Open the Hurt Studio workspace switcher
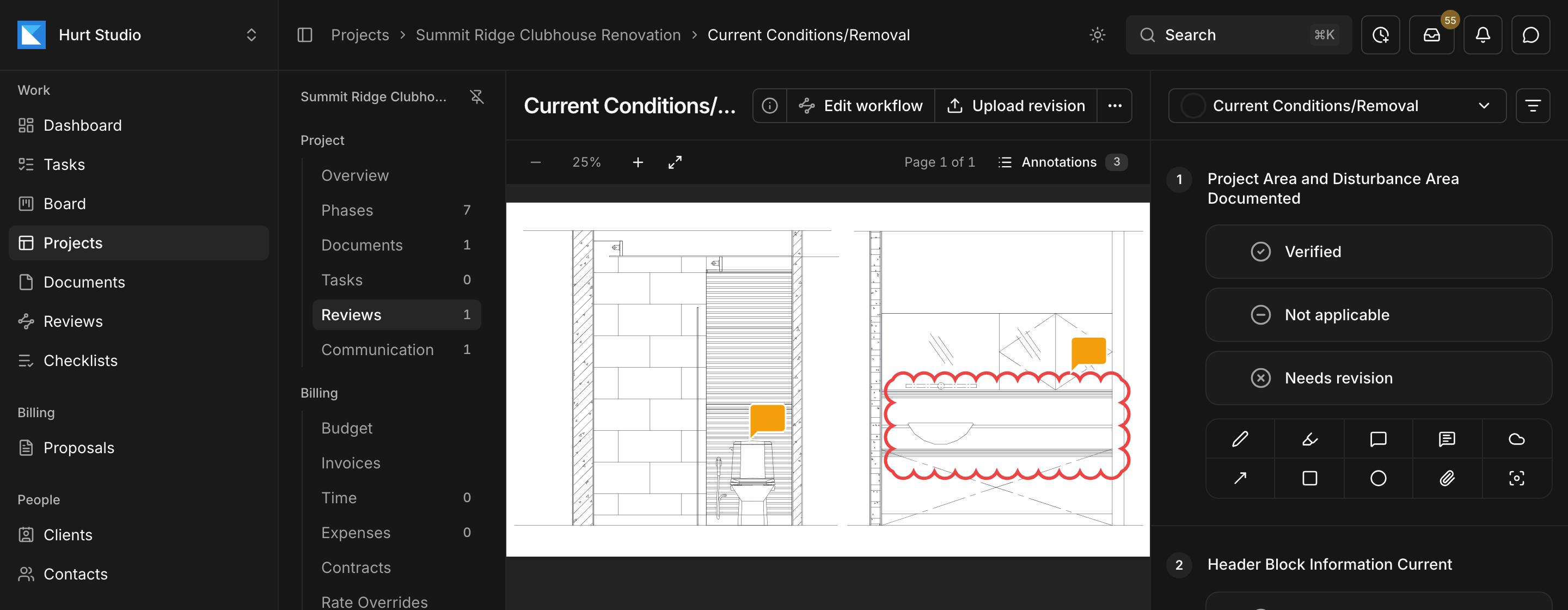 139,35
